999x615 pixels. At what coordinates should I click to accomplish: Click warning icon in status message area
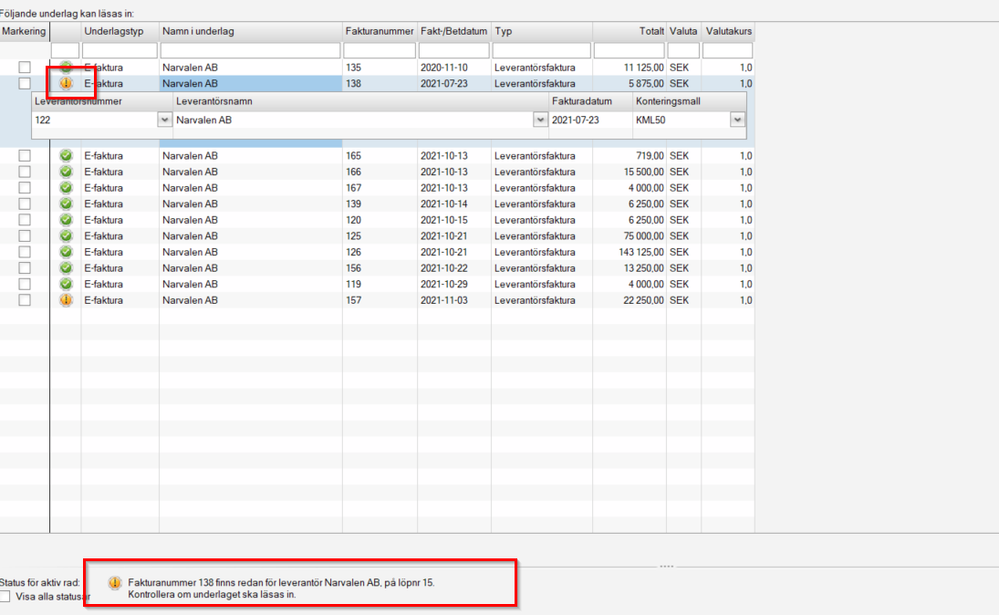(115, 582)
